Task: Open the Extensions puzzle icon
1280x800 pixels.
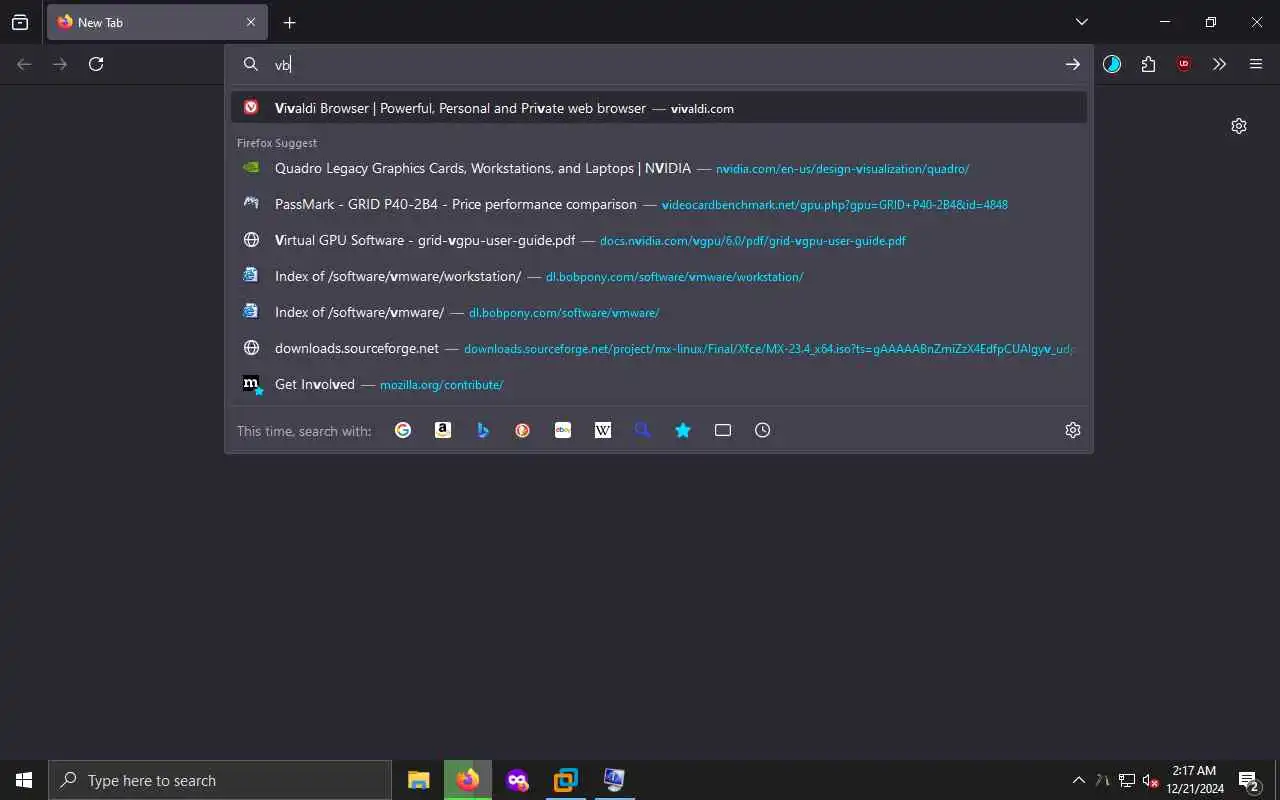Action: click(1148, 64)
